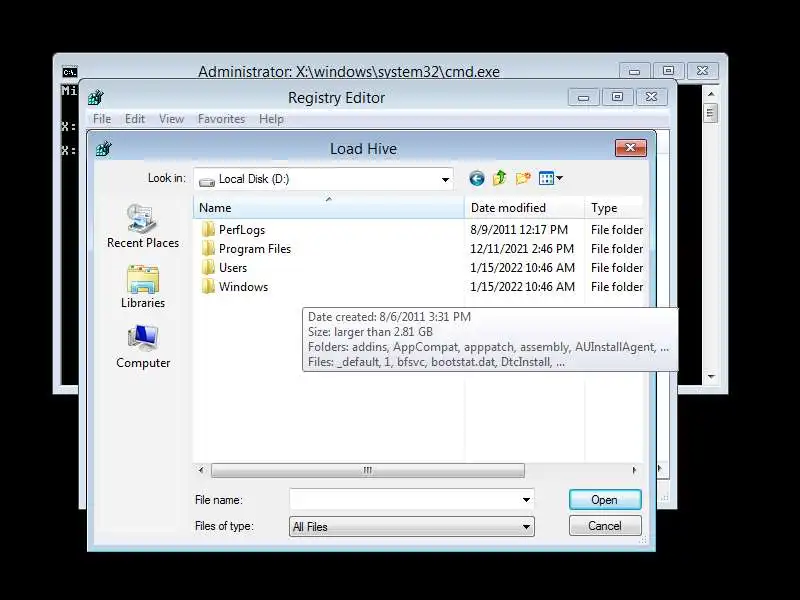The width and height of the screenshot is (800, 600).
Task: Click cmd window scroll down arrow
Action: [711, 377]
